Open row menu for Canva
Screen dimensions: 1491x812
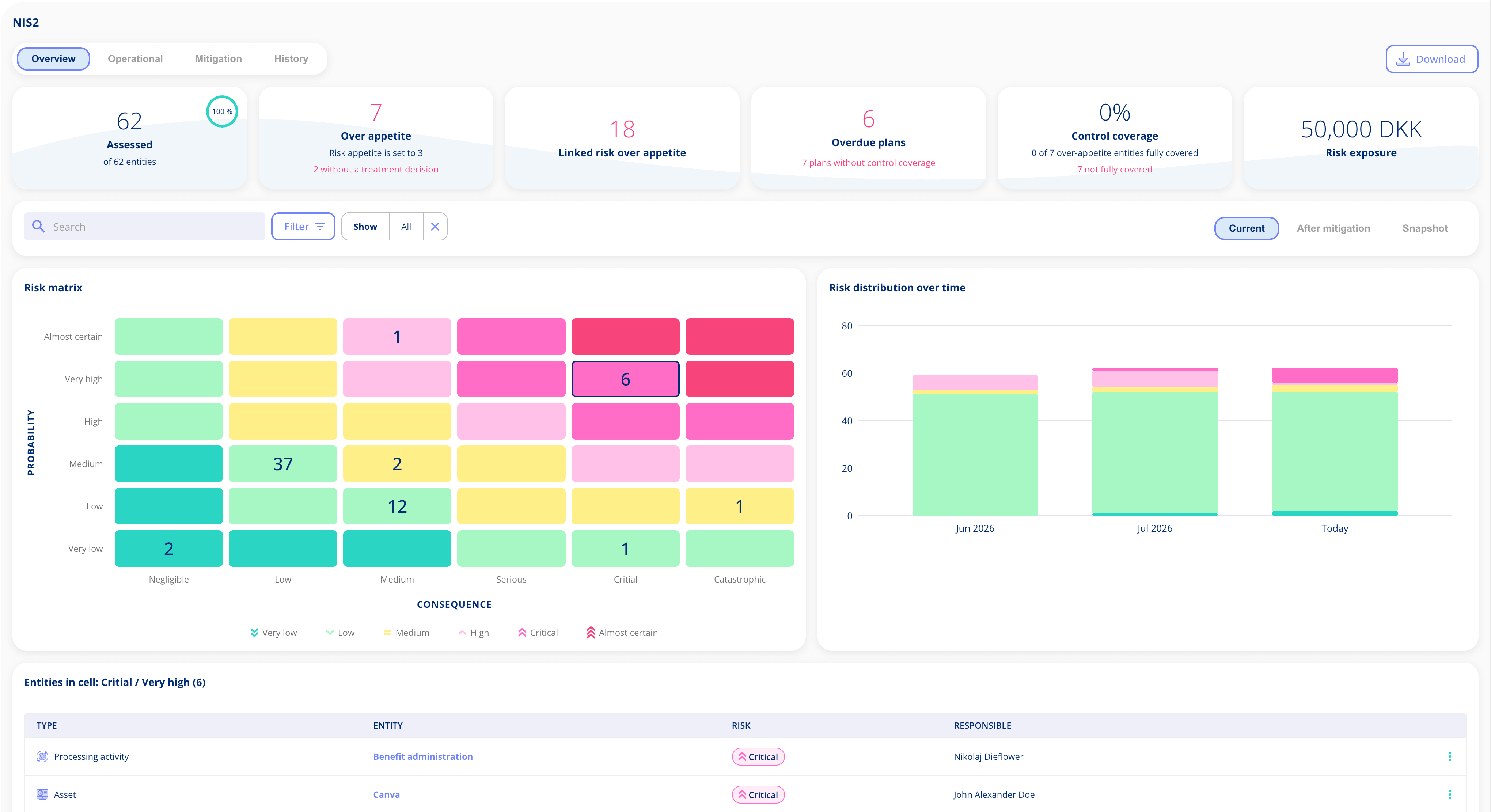1449,794
